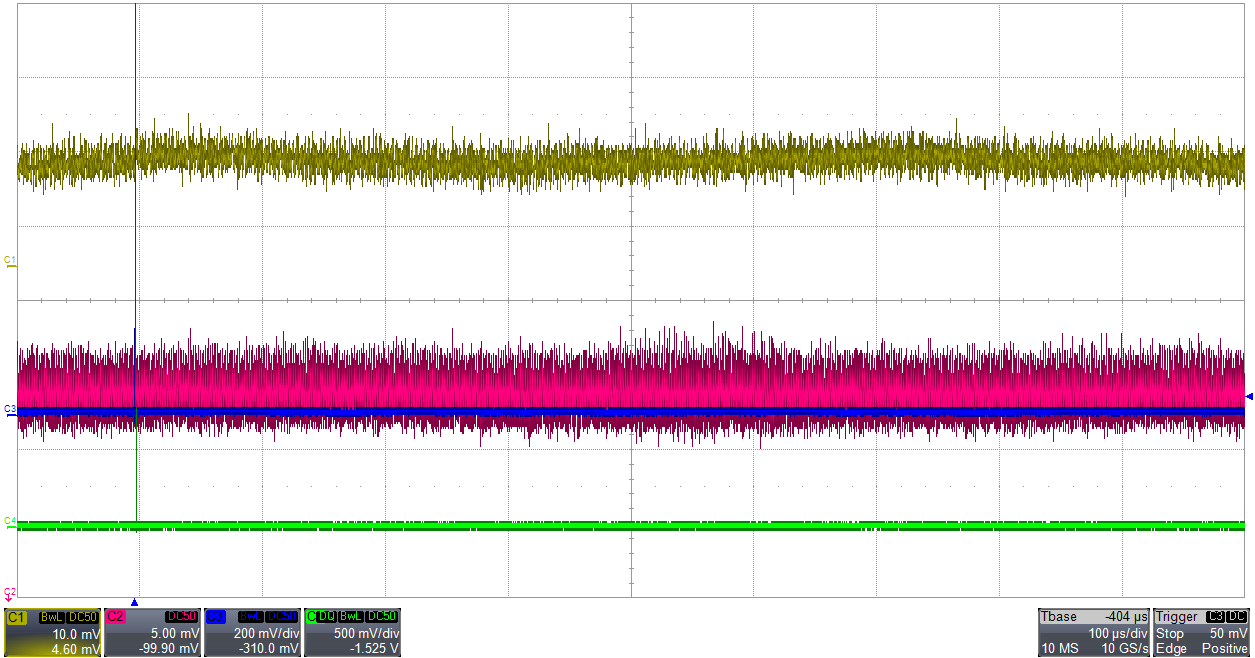
Task: Open the C1 channel descriptor label
Action: pos(16,617)
